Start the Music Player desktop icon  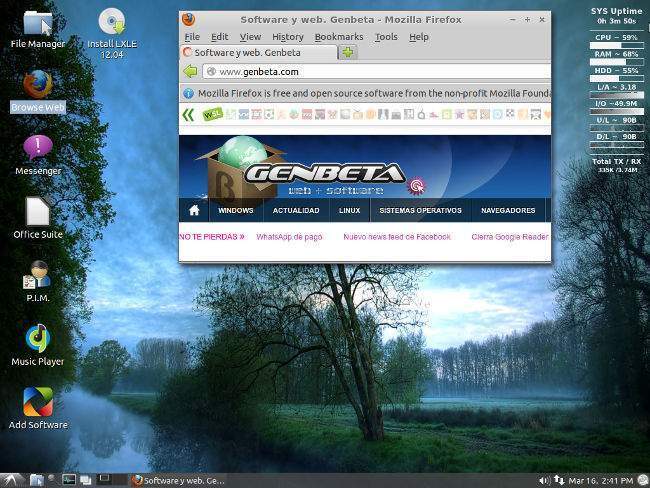point(37,339)
